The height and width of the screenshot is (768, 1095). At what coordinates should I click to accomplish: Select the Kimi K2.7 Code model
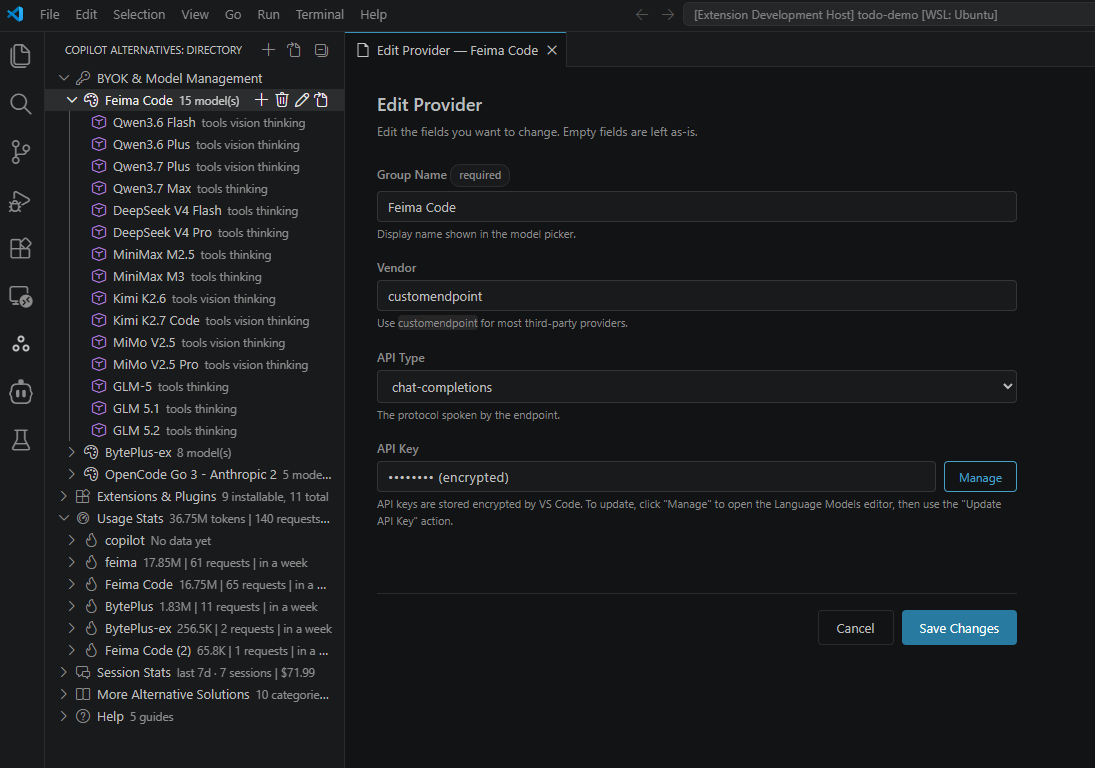coord(194,320)
